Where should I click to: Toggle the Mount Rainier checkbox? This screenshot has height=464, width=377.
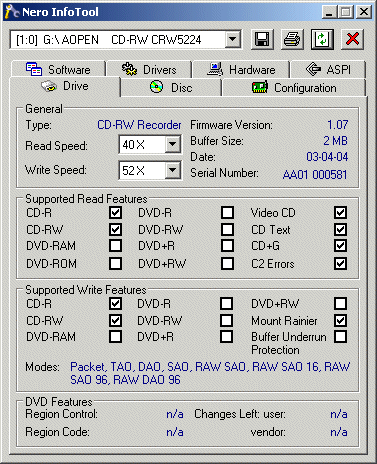tap(340, 320)
